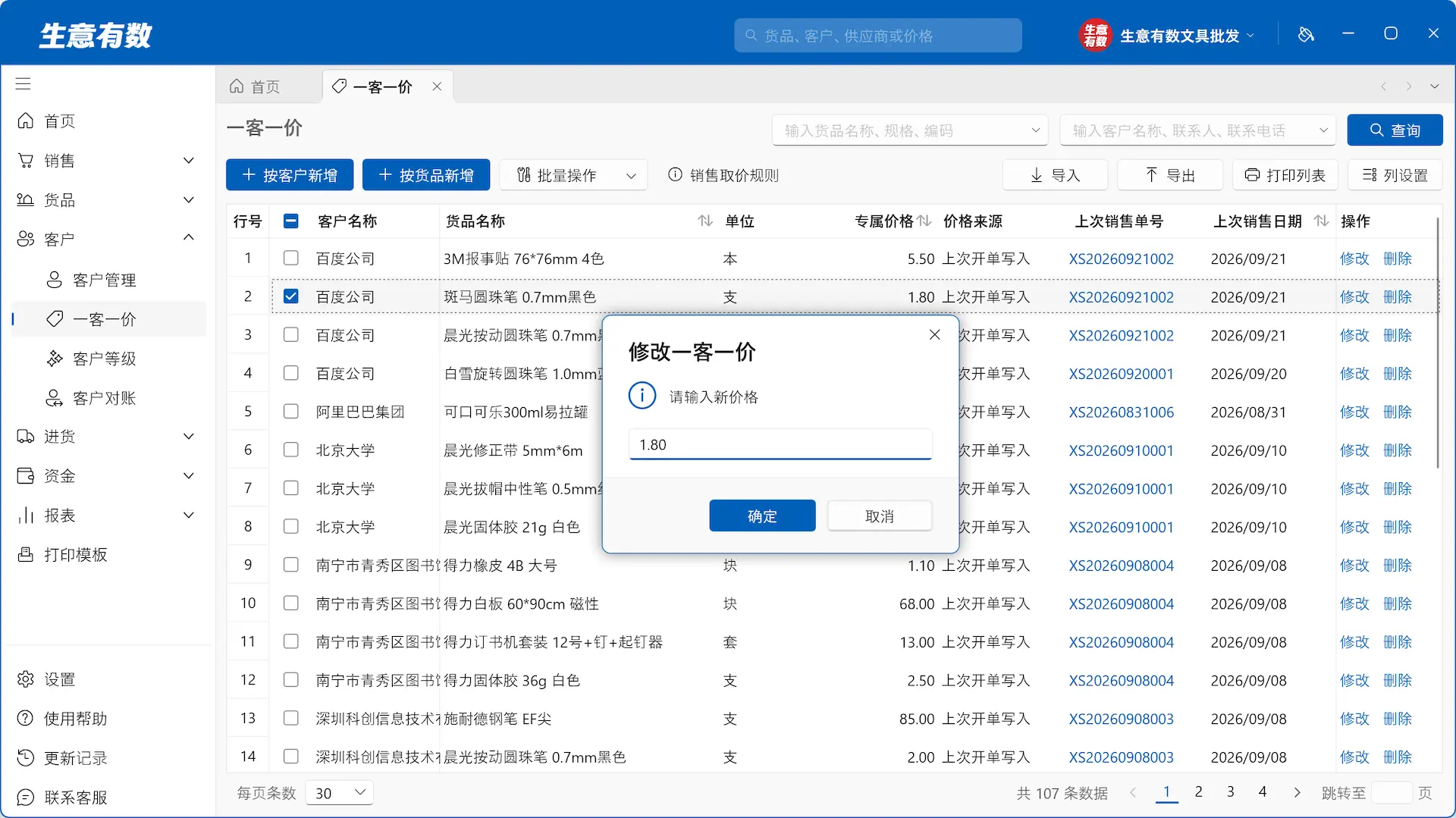This screenshot has height=818, width=1456.
Task: Uncheck row 2 checkbox for 斑马圆珠笔
Action: click(290, 296)
